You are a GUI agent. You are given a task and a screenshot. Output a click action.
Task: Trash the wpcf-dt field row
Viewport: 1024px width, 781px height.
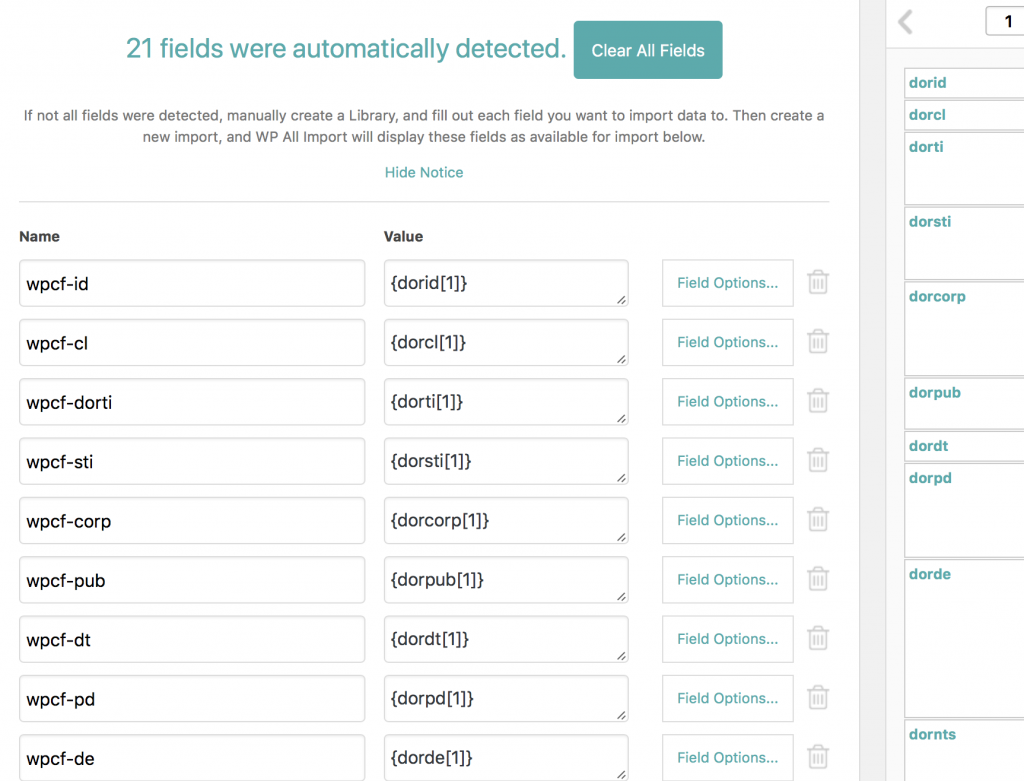818,639
